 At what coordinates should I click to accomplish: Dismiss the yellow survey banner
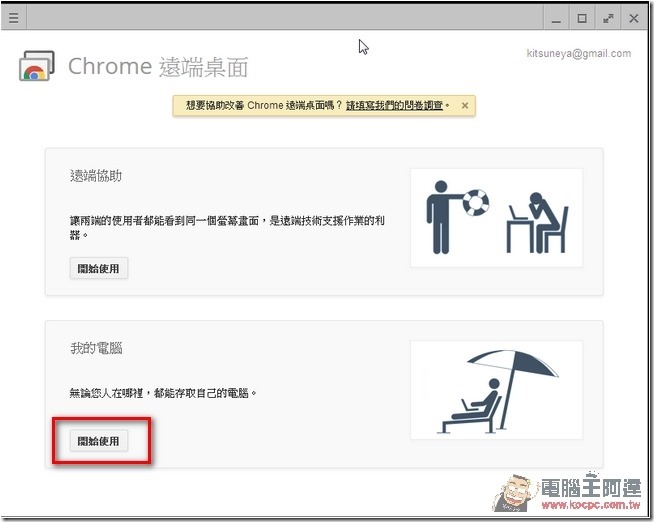tap(465, 105)
